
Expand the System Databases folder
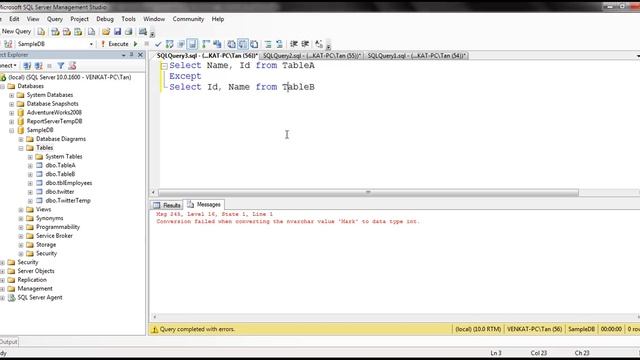click(11, 95)
